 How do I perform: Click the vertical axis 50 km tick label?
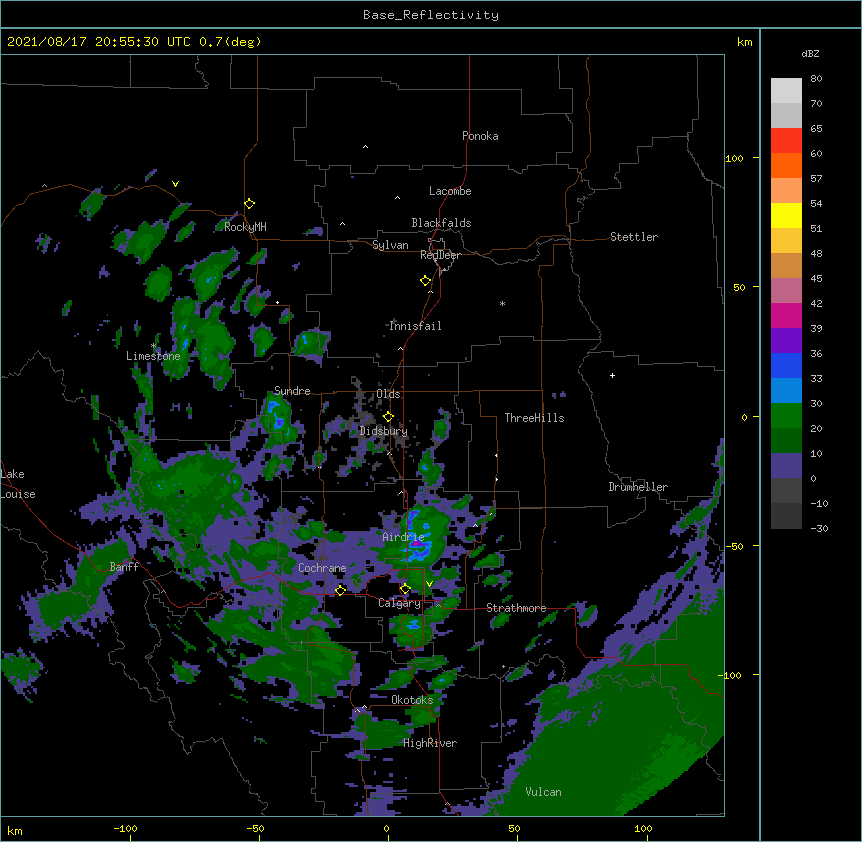tap(739, 287)
